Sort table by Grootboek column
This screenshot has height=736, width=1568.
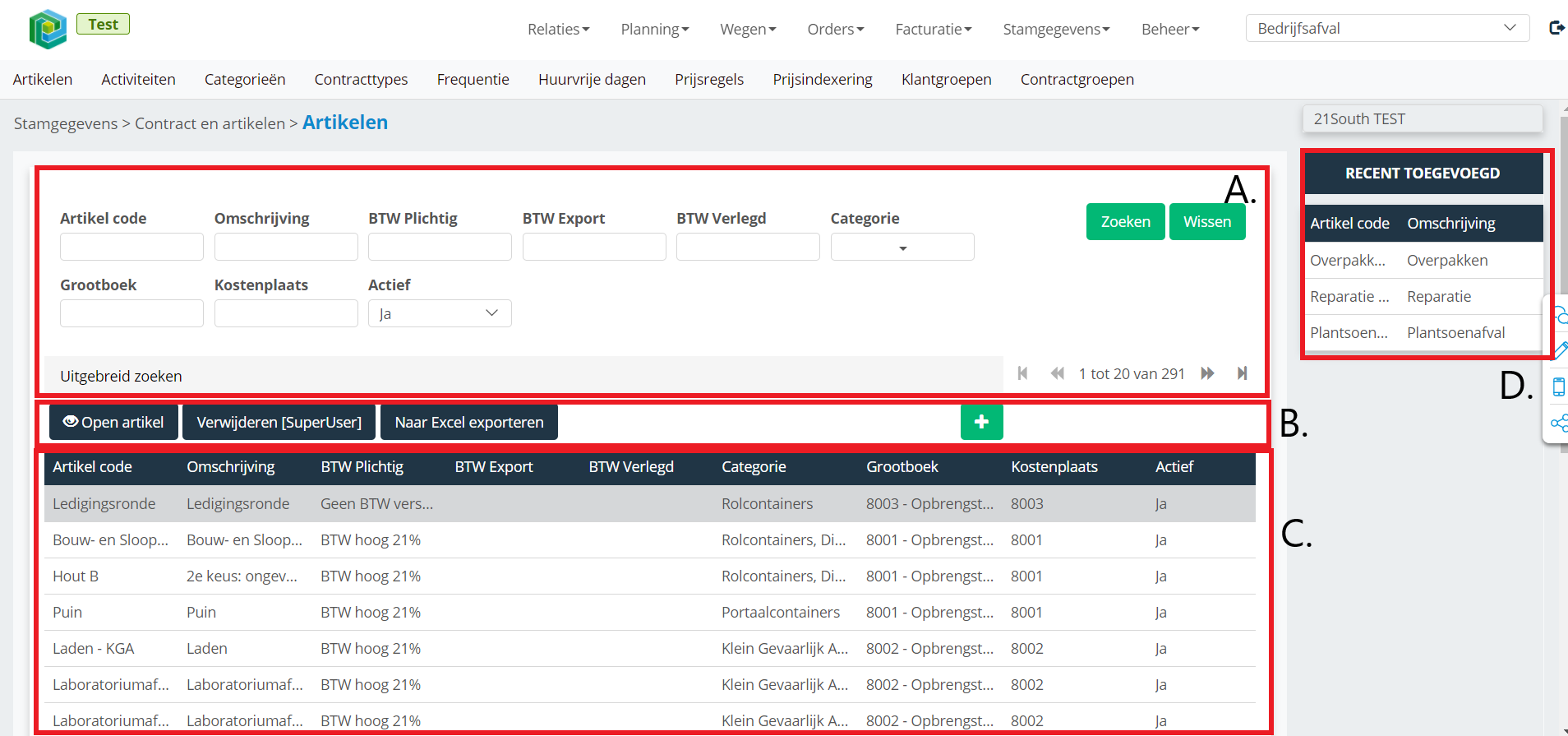point(902,466)
